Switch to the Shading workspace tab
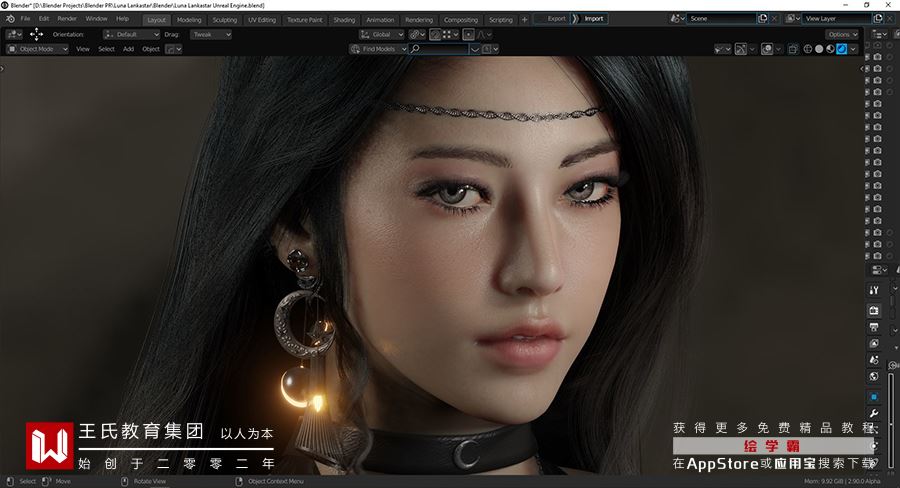The width and height of the screenshot is (900, 488). pos(344,20)
